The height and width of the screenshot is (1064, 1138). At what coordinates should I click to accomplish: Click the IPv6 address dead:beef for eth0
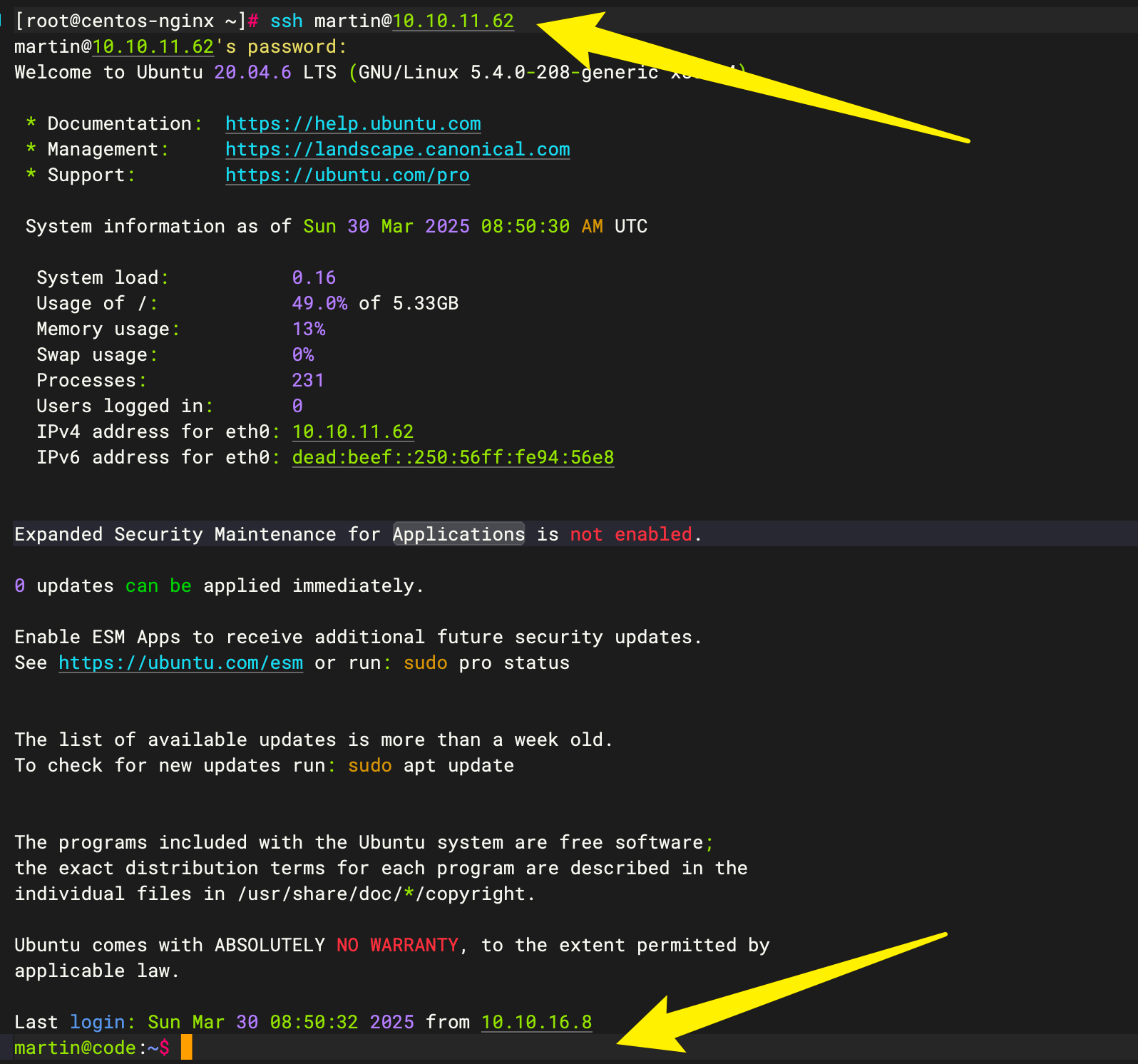pos(453,458)
